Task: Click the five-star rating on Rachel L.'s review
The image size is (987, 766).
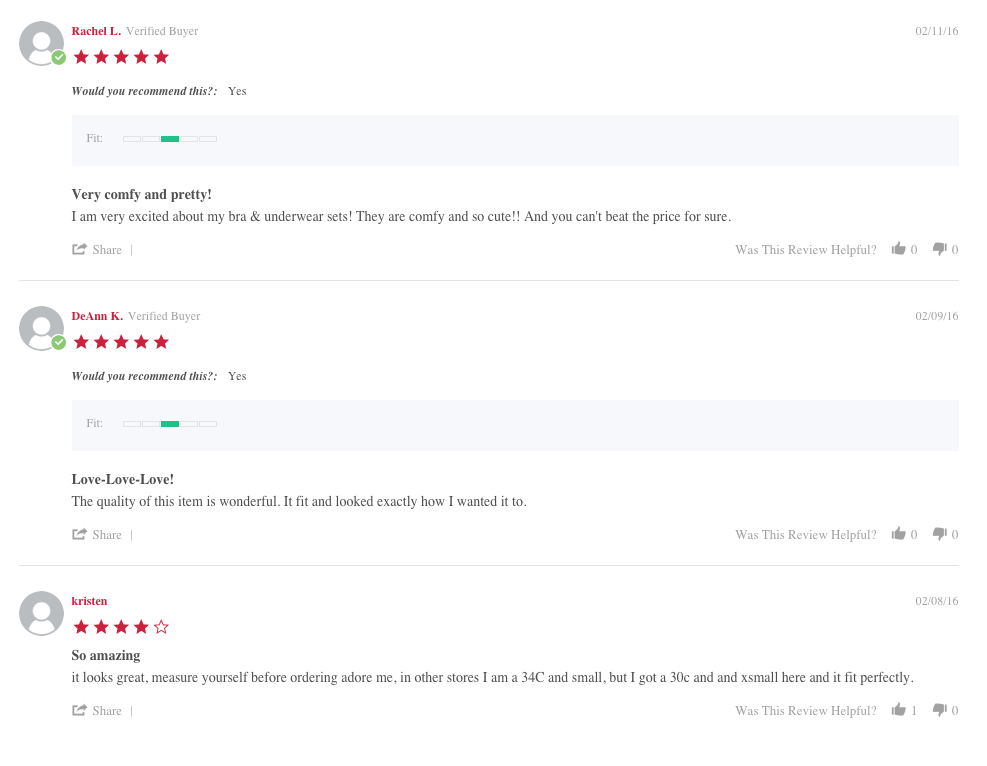Action: (121, 57)
